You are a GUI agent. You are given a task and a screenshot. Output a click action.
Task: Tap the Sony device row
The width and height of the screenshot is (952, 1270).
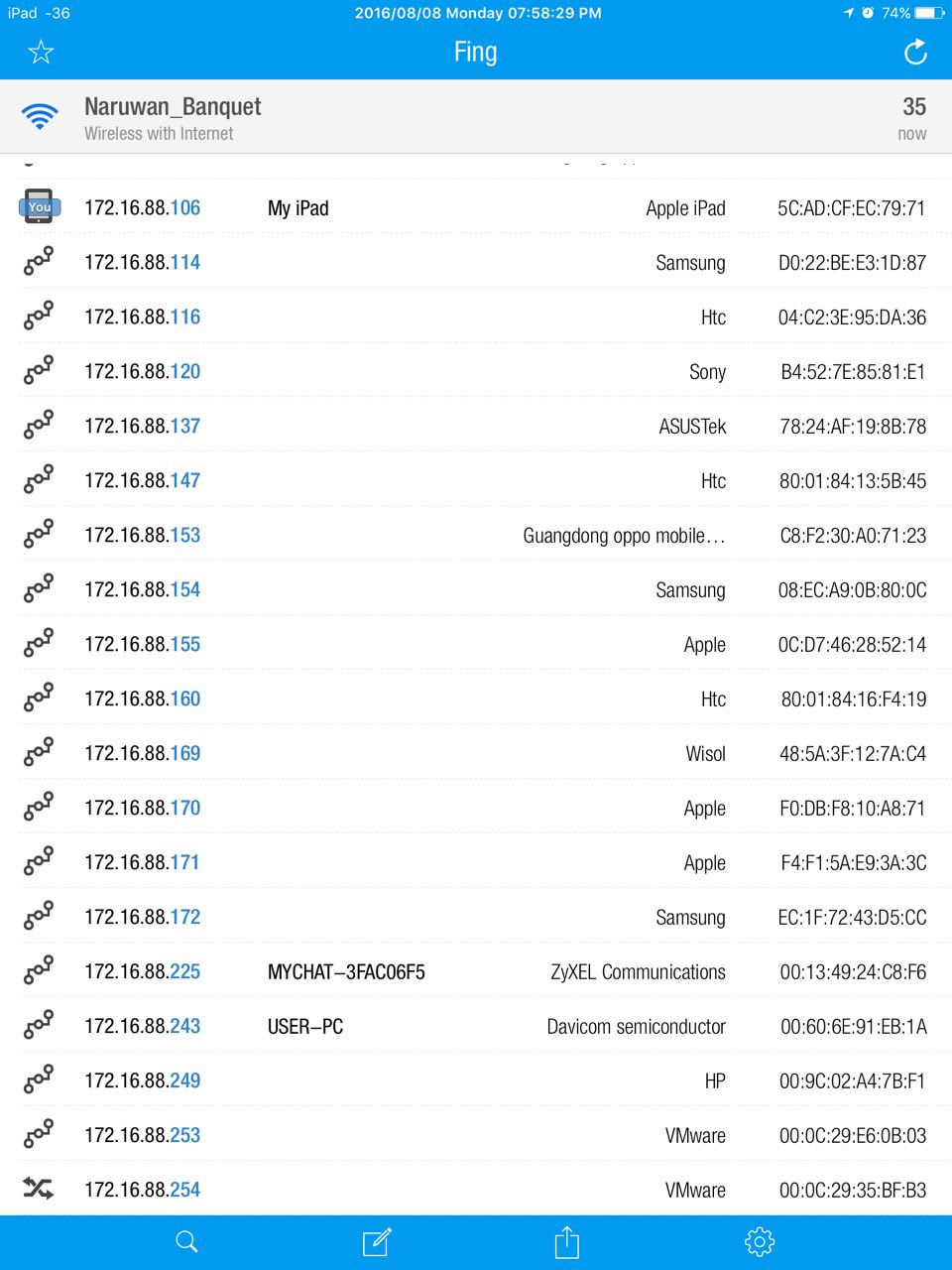476,372
